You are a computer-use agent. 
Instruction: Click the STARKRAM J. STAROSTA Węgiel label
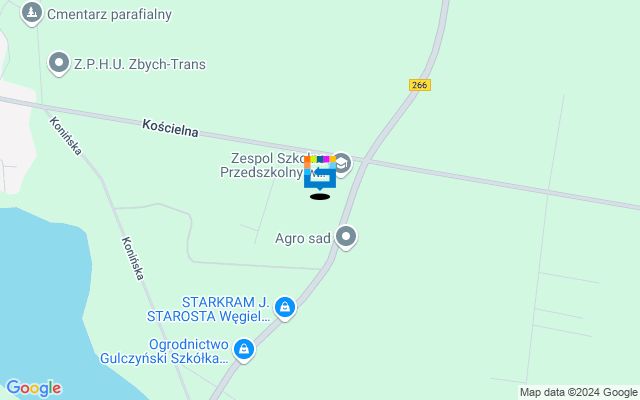(x=208, y=309)
